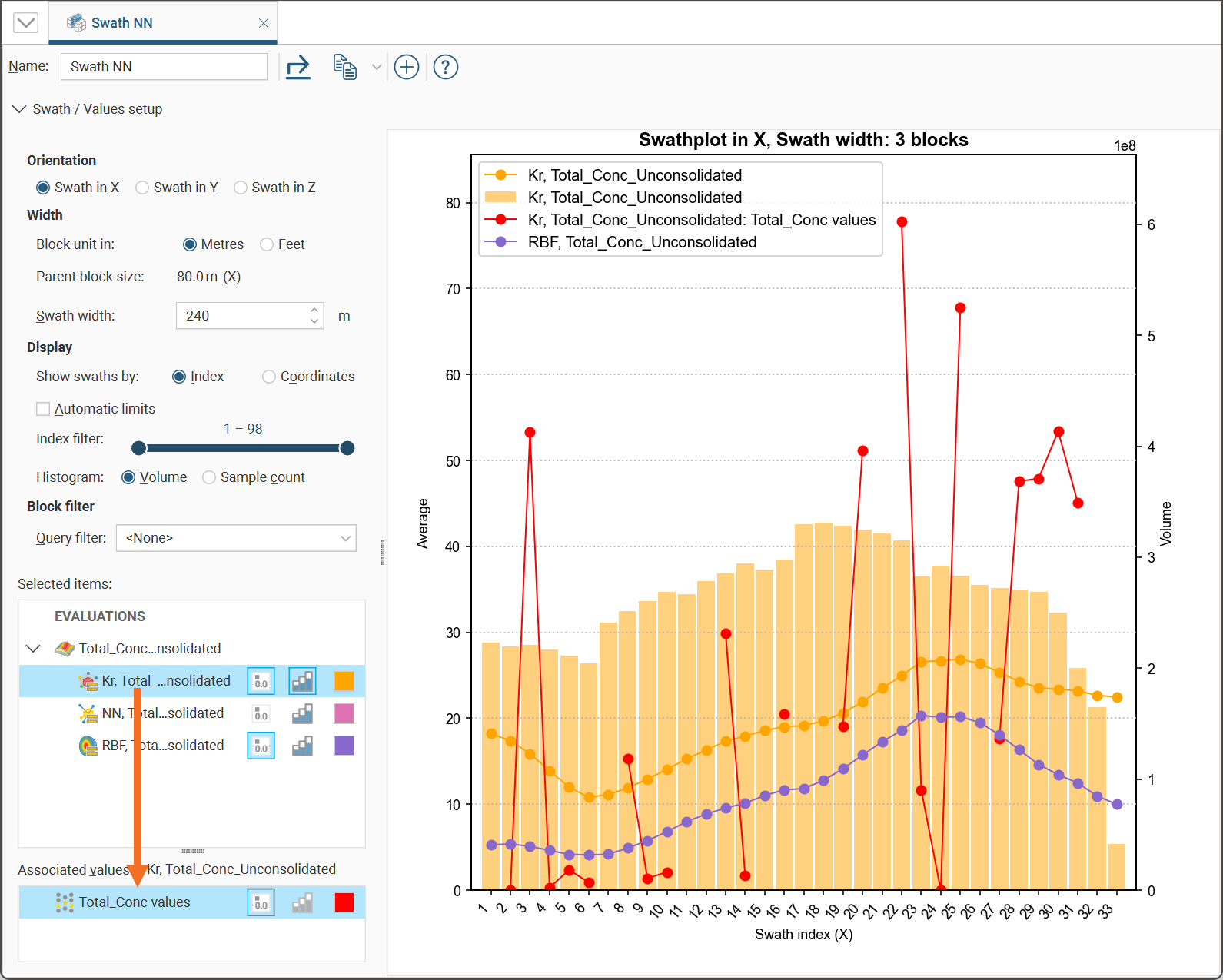The width and height of the screenshot is (1223, 980).
Task: Toggle histogram icon for Kr evaluation
Action: coord(302,681)
